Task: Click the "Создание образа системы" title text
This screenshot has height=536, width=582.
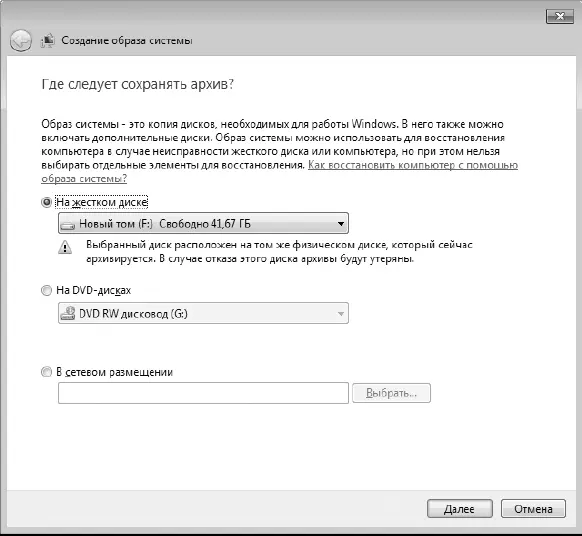Action: click(127, 40)
